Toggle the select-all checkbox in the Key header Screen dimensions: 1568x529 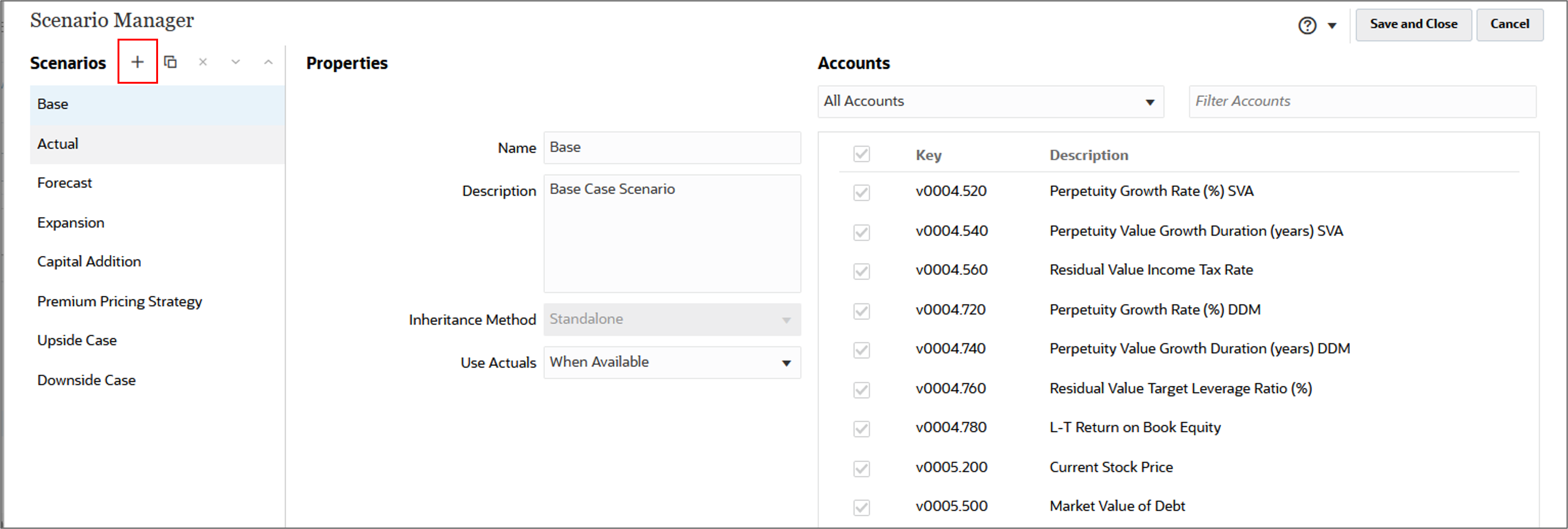(861, 155)
